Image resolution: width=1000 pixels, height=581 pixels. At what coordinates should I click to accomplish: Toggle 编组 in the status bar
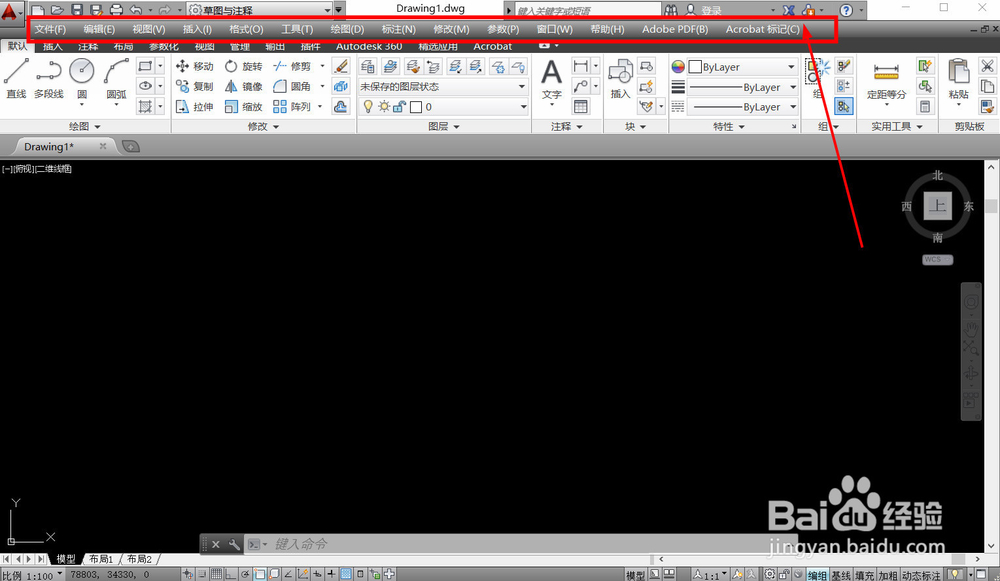coord(817,575)
